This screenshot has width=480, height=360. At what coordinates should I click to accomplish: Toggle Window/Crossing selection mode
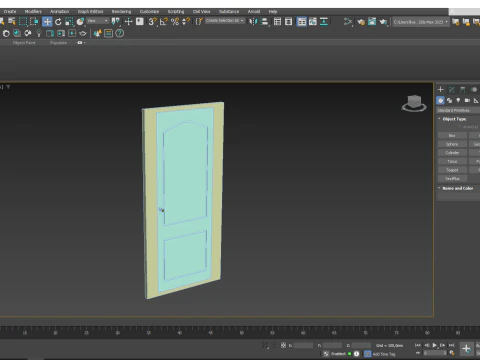[34, 22]
